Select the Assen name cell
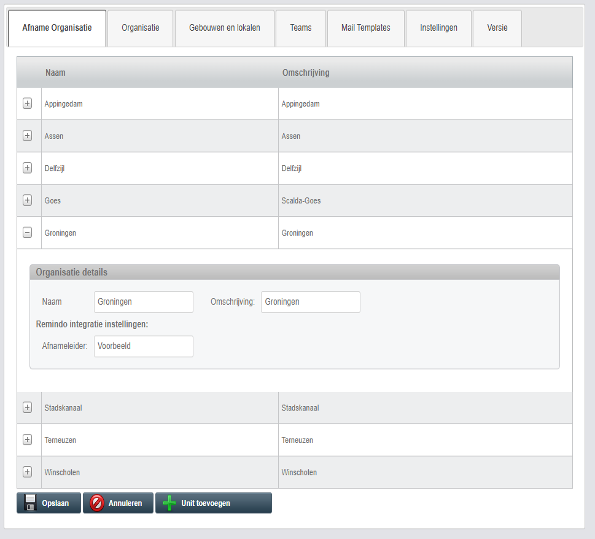This screenshot has height=539, width=595. pos(160,136)
